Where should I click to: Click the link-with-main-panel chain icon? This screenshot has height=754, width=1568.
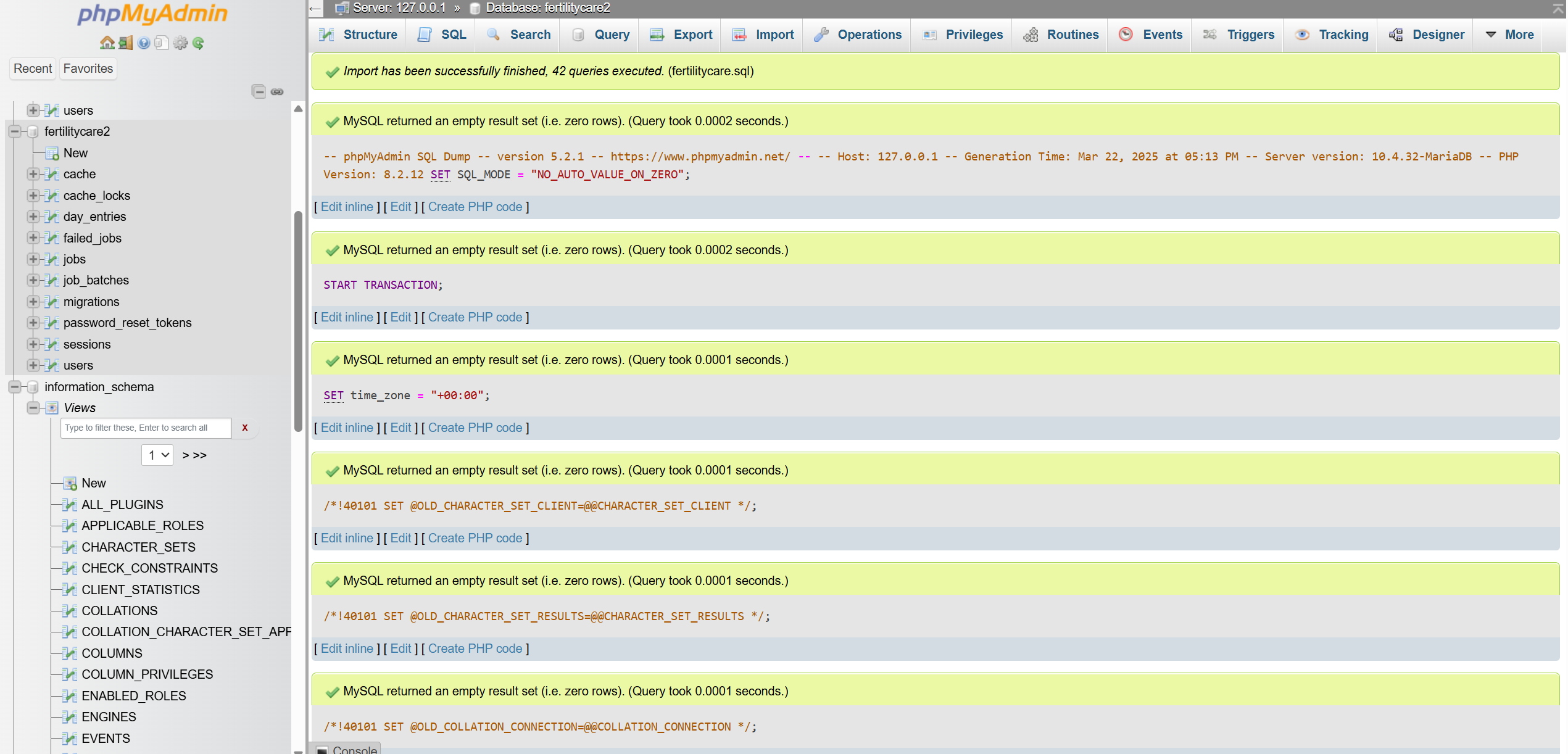click(278, 91)
